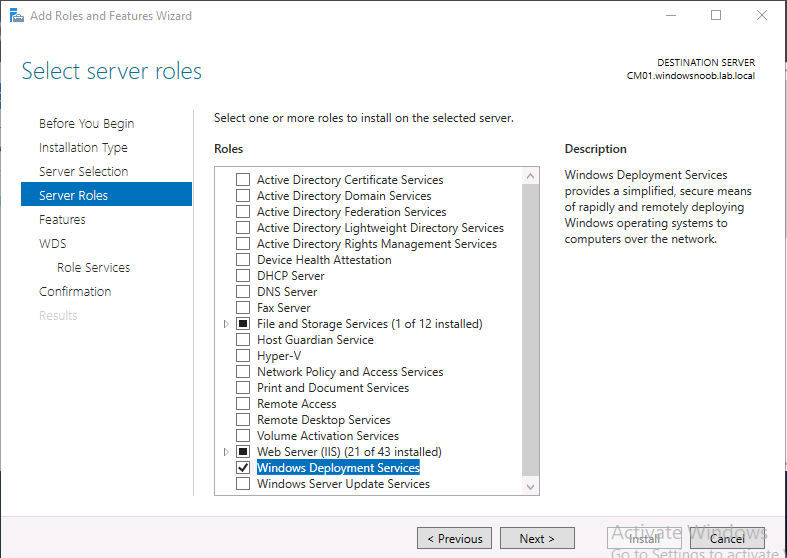Check the Remote Access checkbox
The image size is (787, 558).
pos(243,404)
